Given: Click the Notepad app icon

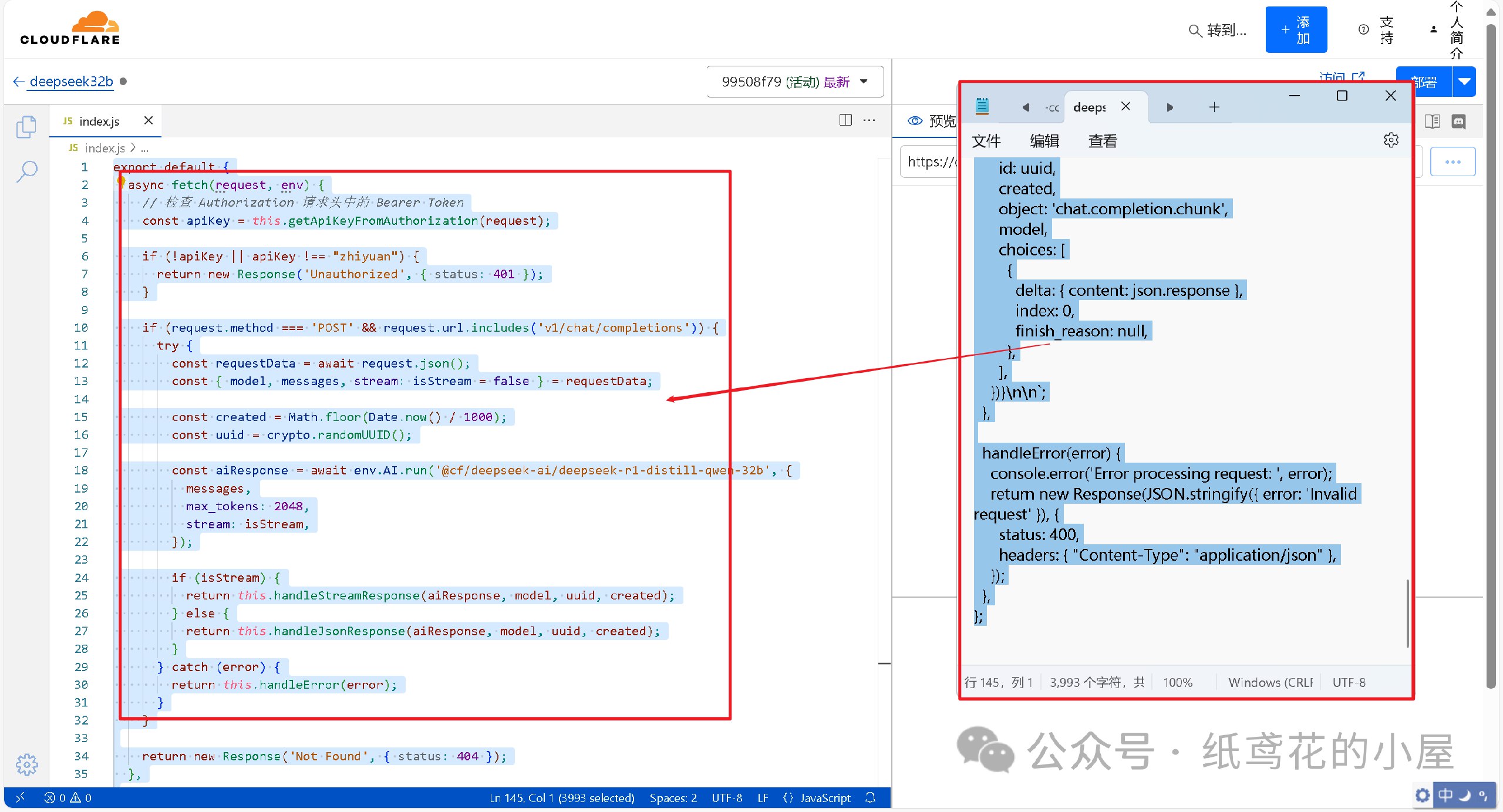Looking at the screenshot, I should point(982,106).
